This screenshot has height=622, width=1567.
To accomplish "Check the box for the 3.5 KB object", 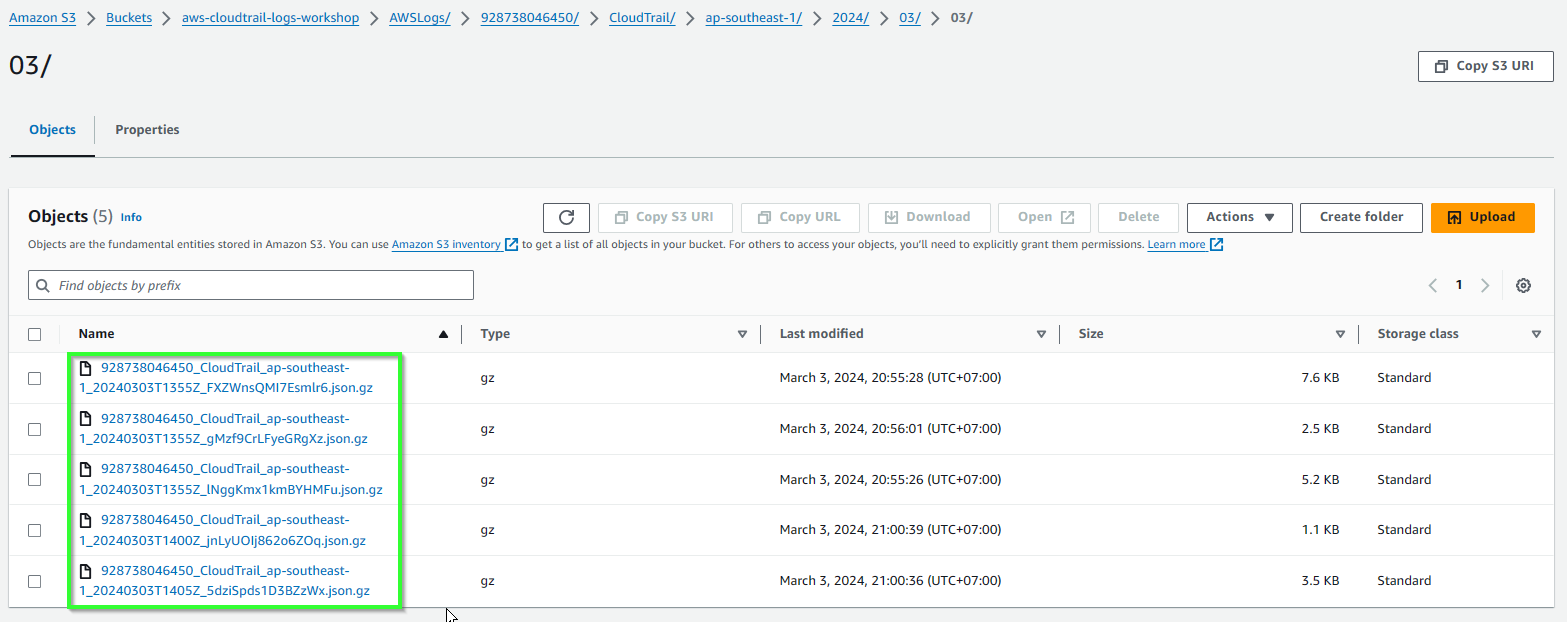I will [x=35, y=581].
